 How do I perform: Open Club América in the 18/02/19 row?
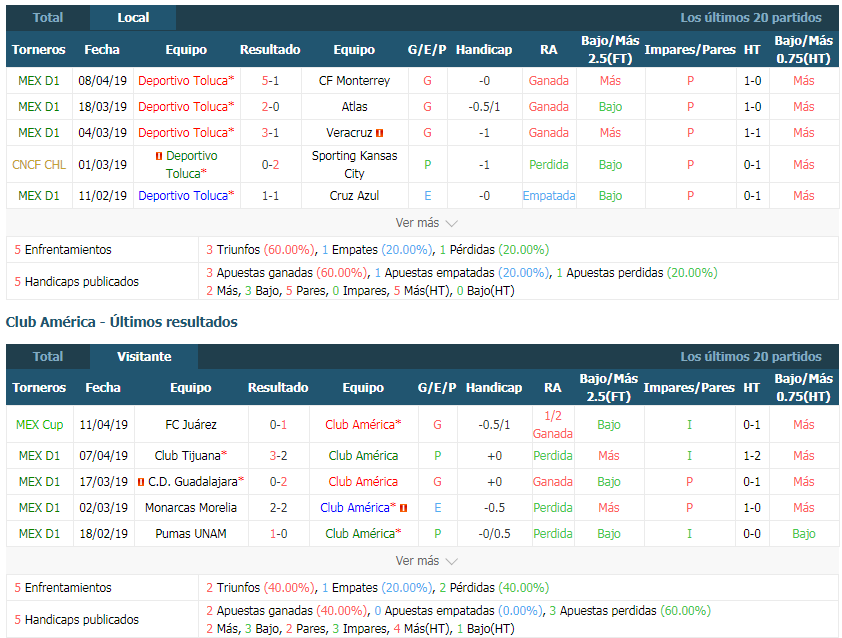(x=360, y=534)
